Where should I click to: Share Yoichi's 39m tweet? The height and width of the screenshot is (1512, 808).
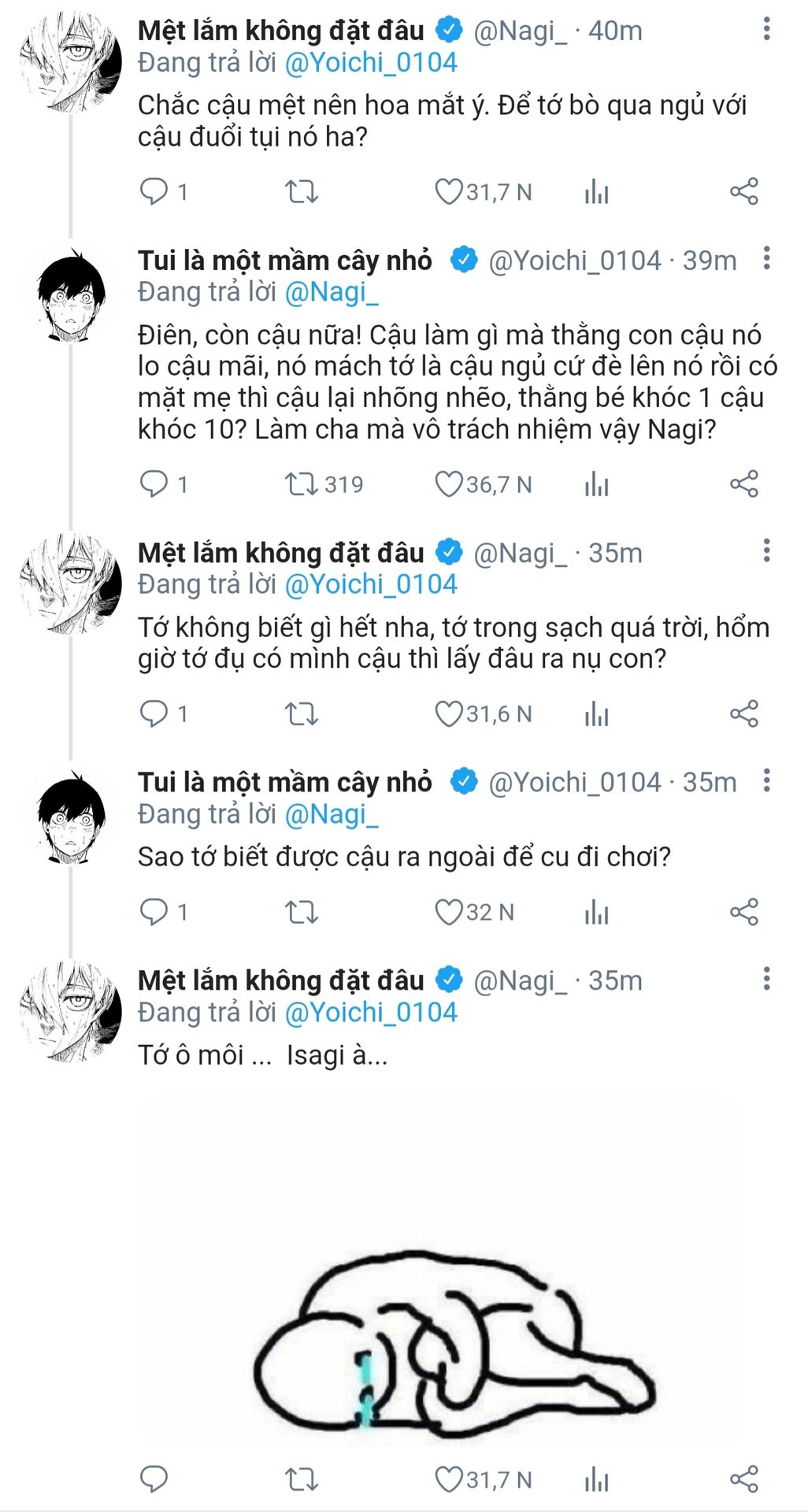(x=744, y=484)
